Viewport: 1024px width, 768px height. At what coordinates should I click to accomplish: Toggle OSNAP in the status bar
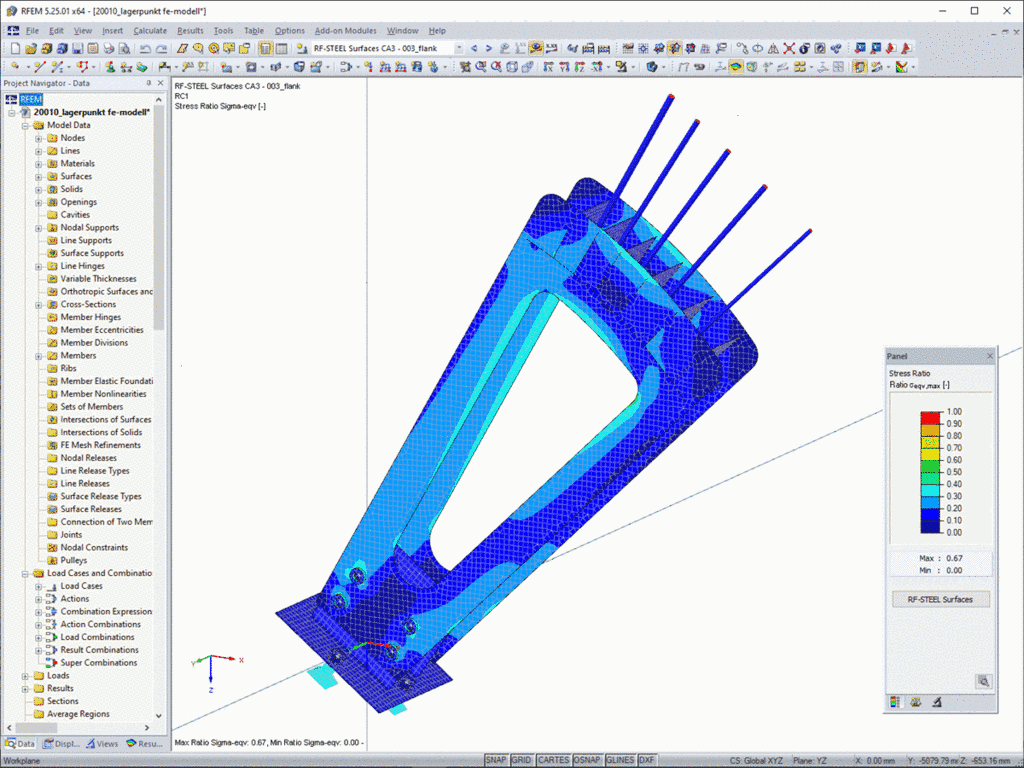click(586, 760)
